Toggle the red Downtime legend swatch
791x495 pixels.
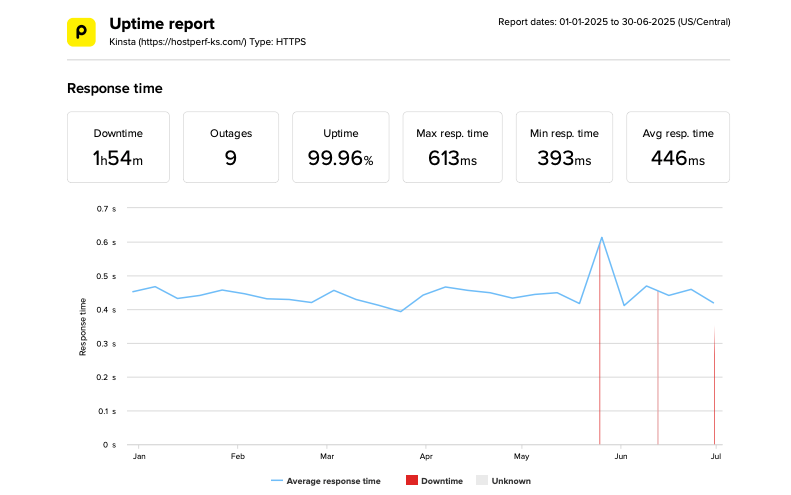[x=410, y=481]
